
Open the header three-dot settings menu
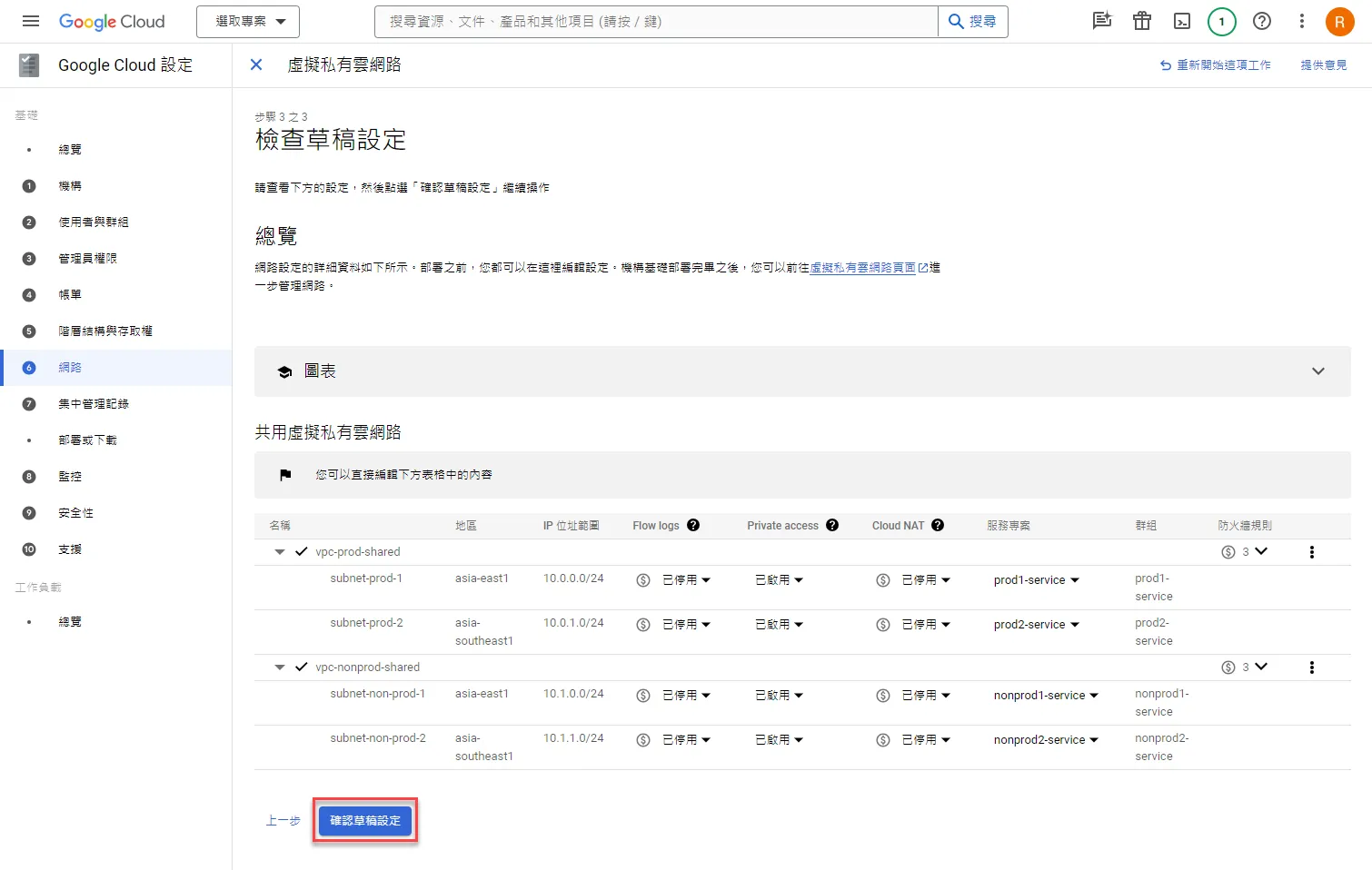(1302, 21)
